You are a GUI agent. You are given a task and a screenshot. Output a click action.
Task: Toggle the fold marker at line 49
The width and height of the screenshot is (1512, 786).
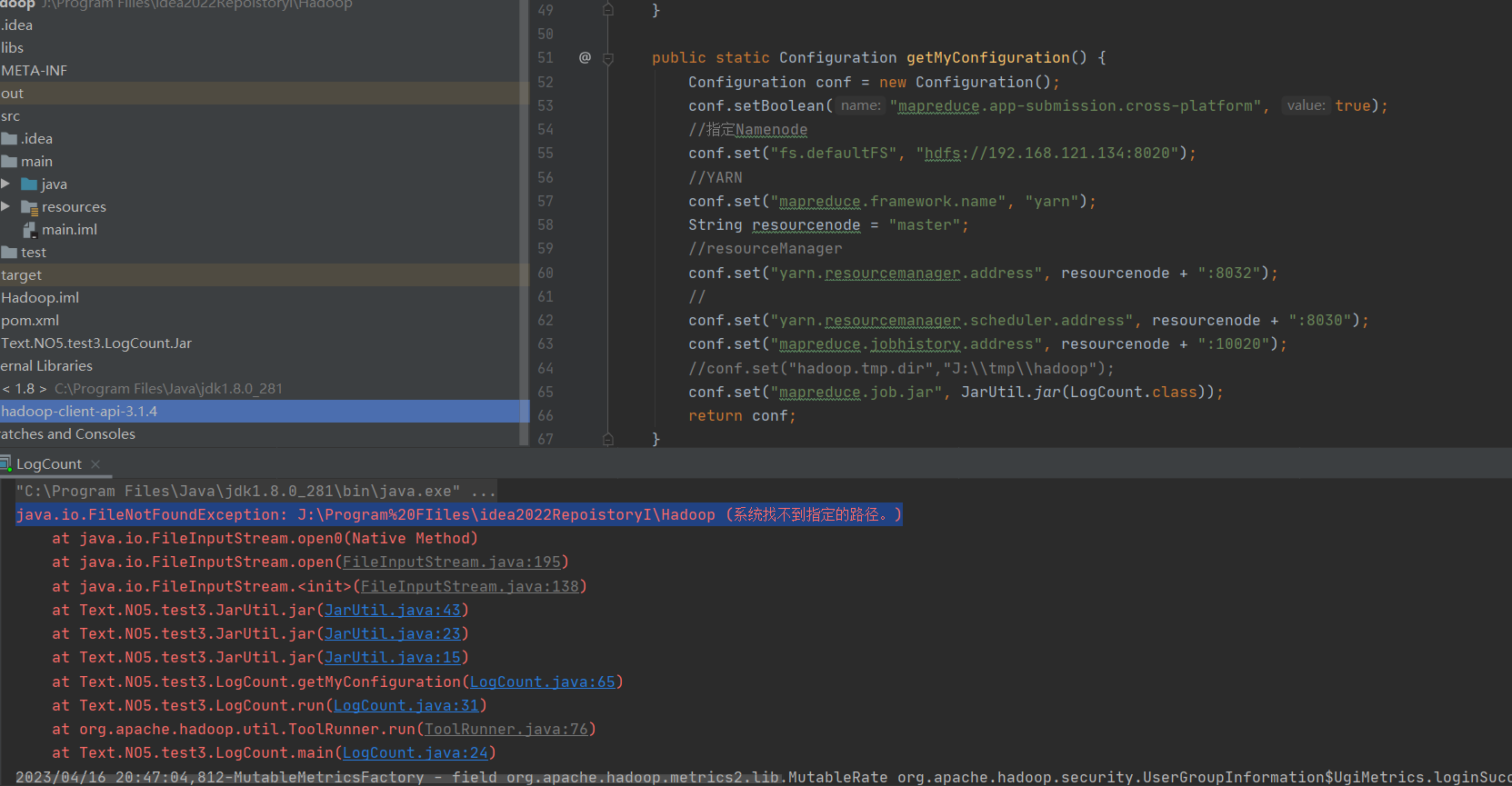(x=608, y=10)
